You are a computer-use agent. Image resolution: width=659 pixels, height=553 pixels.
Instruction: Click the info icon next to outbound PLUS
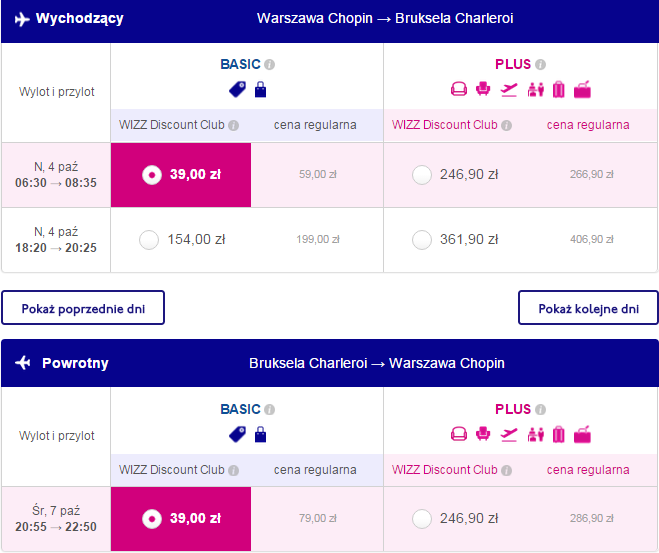coord(540,65)
